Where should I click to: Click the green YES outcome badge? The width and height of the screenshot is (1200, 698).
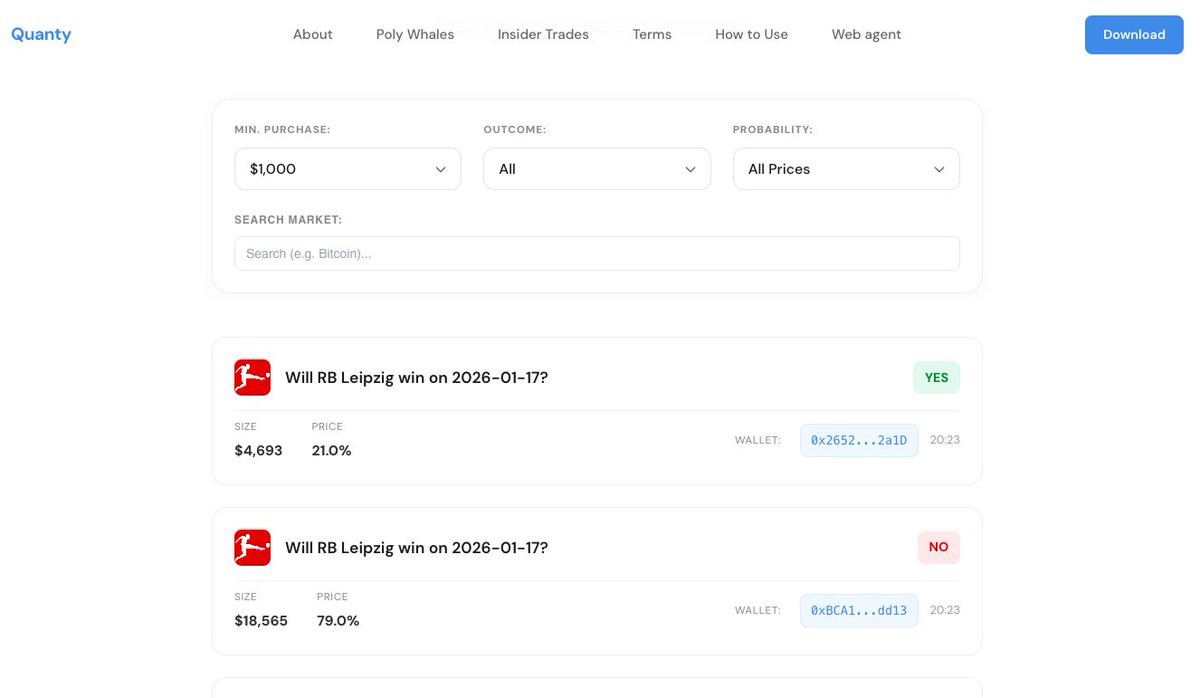[x=936, y=378]
